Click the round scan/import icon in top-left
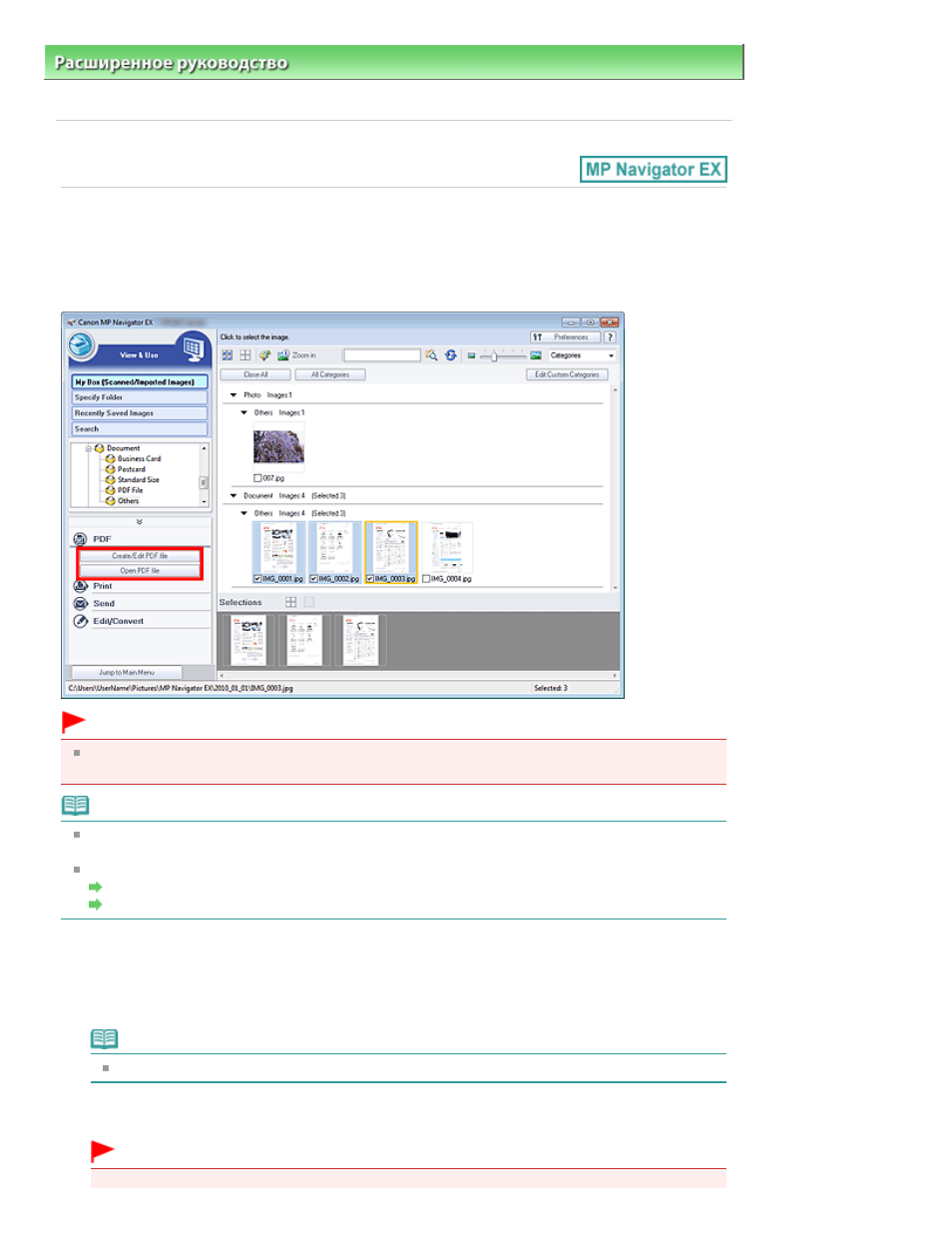The height and width of the screenshot is (1233, 952). 82,346
